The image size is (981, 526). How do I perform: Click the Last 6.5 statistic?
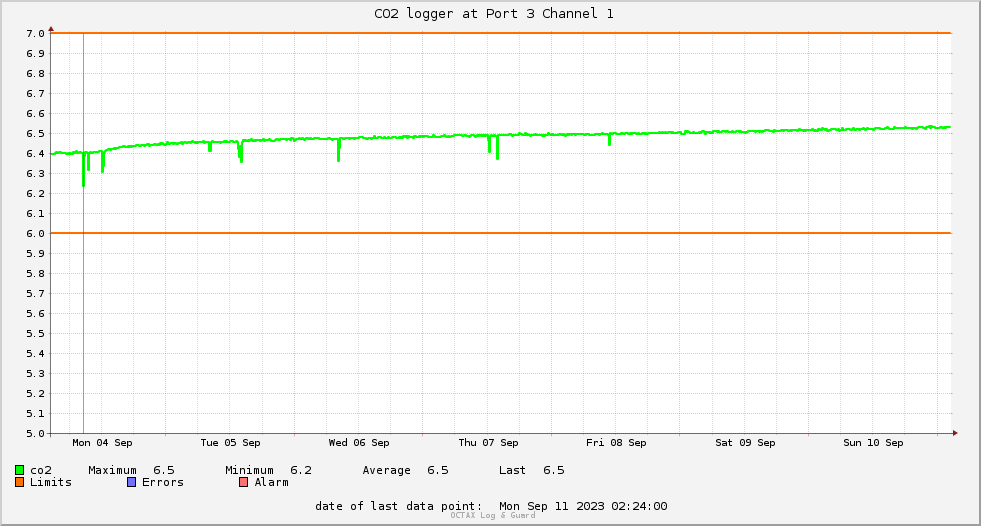pyautogui.click(x=532, y=470)
